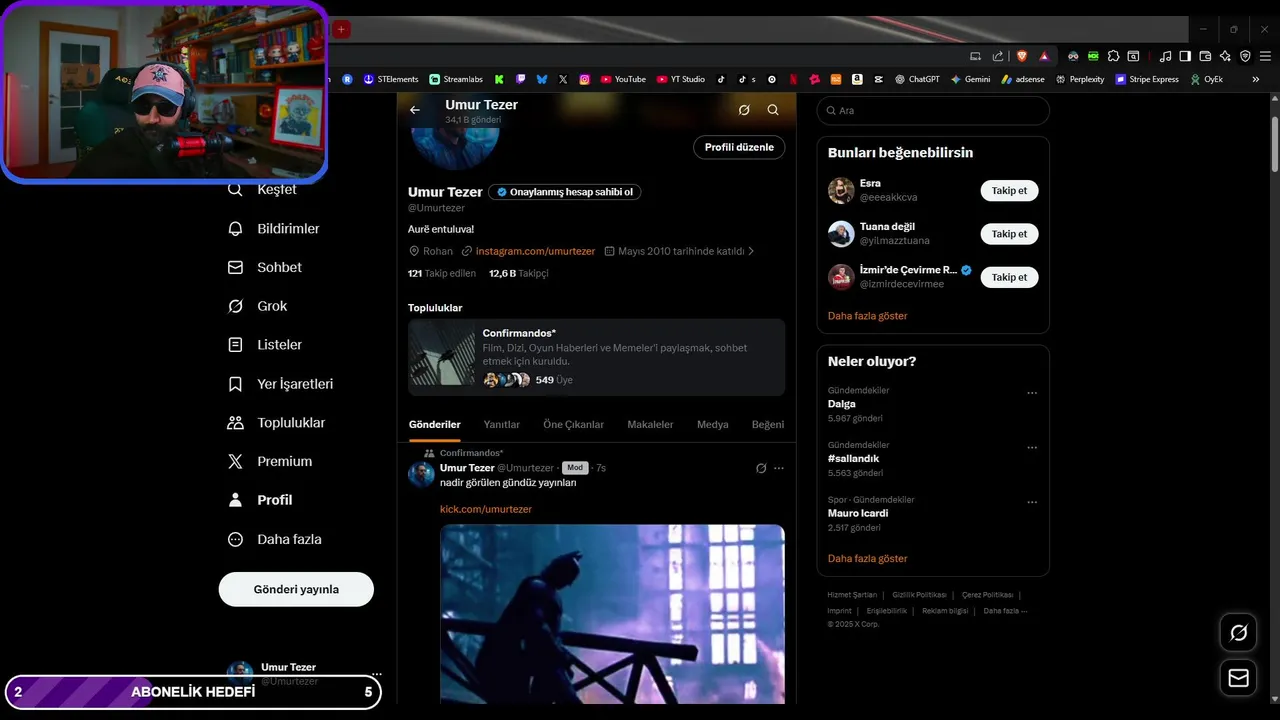Image resolution: width=1280 pixels, height=720 pixels.
Task: Open the Kick bookmark icon
Action: (499, 79)
